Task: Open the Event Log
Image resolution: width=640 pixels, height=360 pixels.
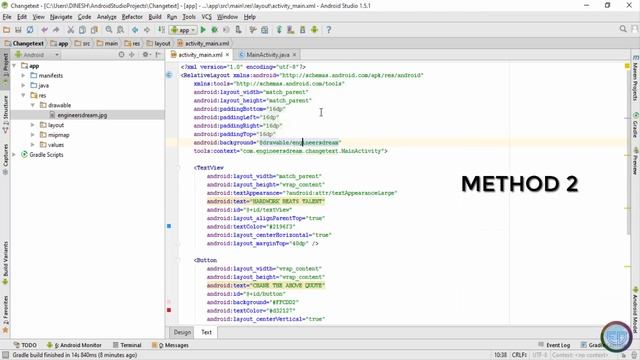Action: tap(554, 345)
